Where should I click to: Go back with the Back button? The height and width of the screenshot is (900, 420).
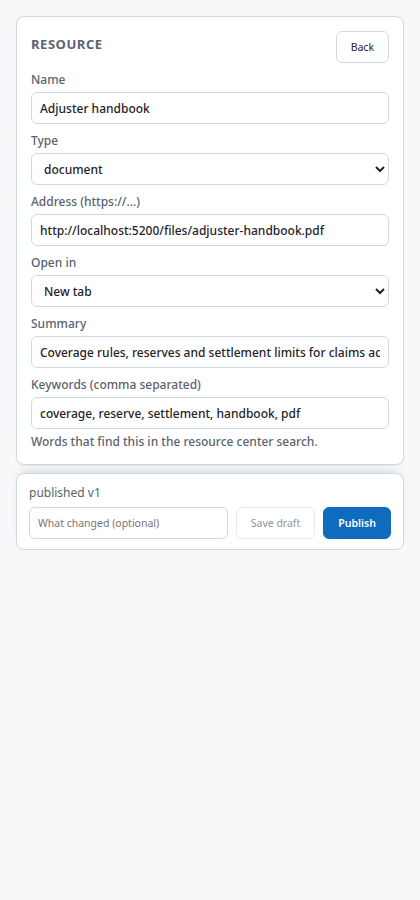click(x=362, y=47)
